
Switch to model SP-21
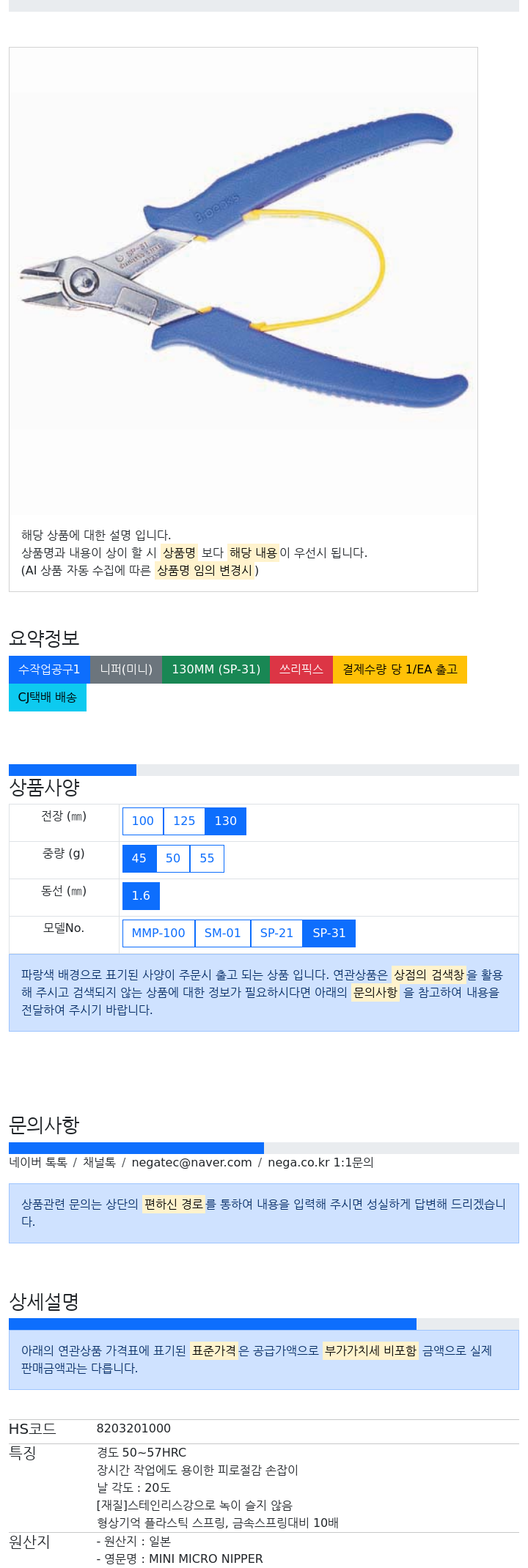(276, 933)
